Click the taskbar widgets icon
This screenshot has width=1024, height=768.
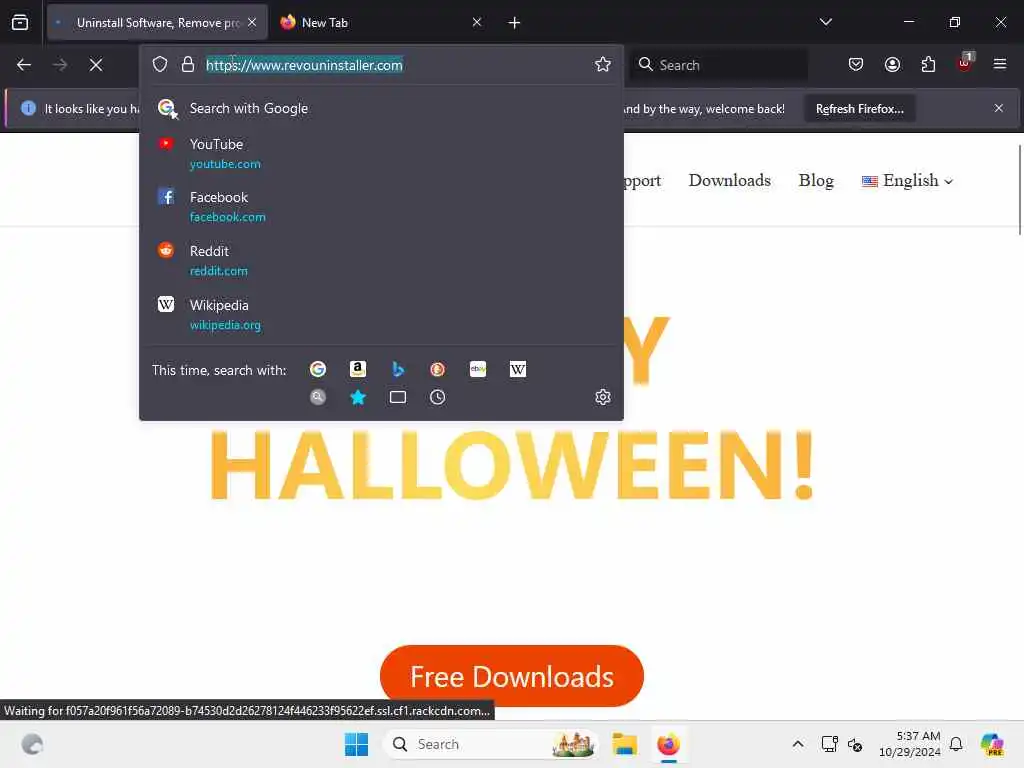[31, 744]
